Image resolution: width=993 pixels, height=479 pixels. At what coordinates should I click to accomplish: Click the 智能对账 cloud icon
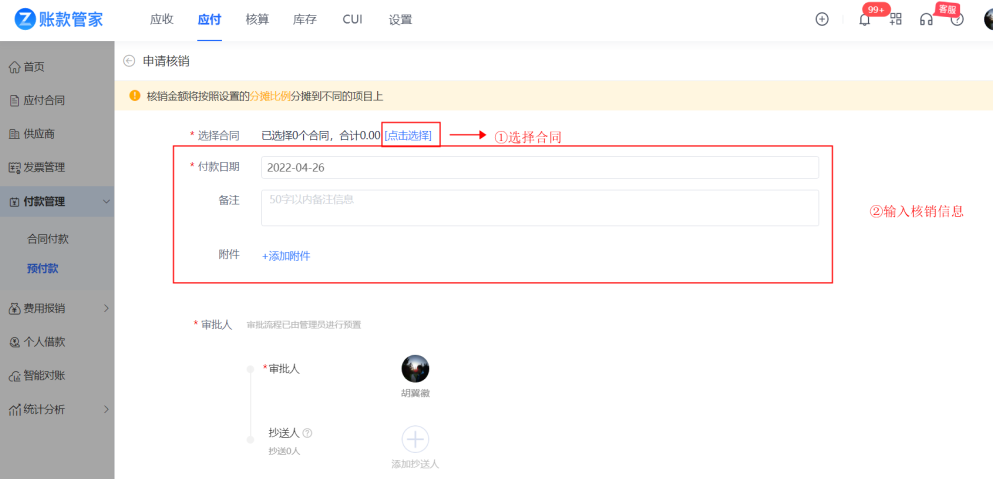coord(15,376)
